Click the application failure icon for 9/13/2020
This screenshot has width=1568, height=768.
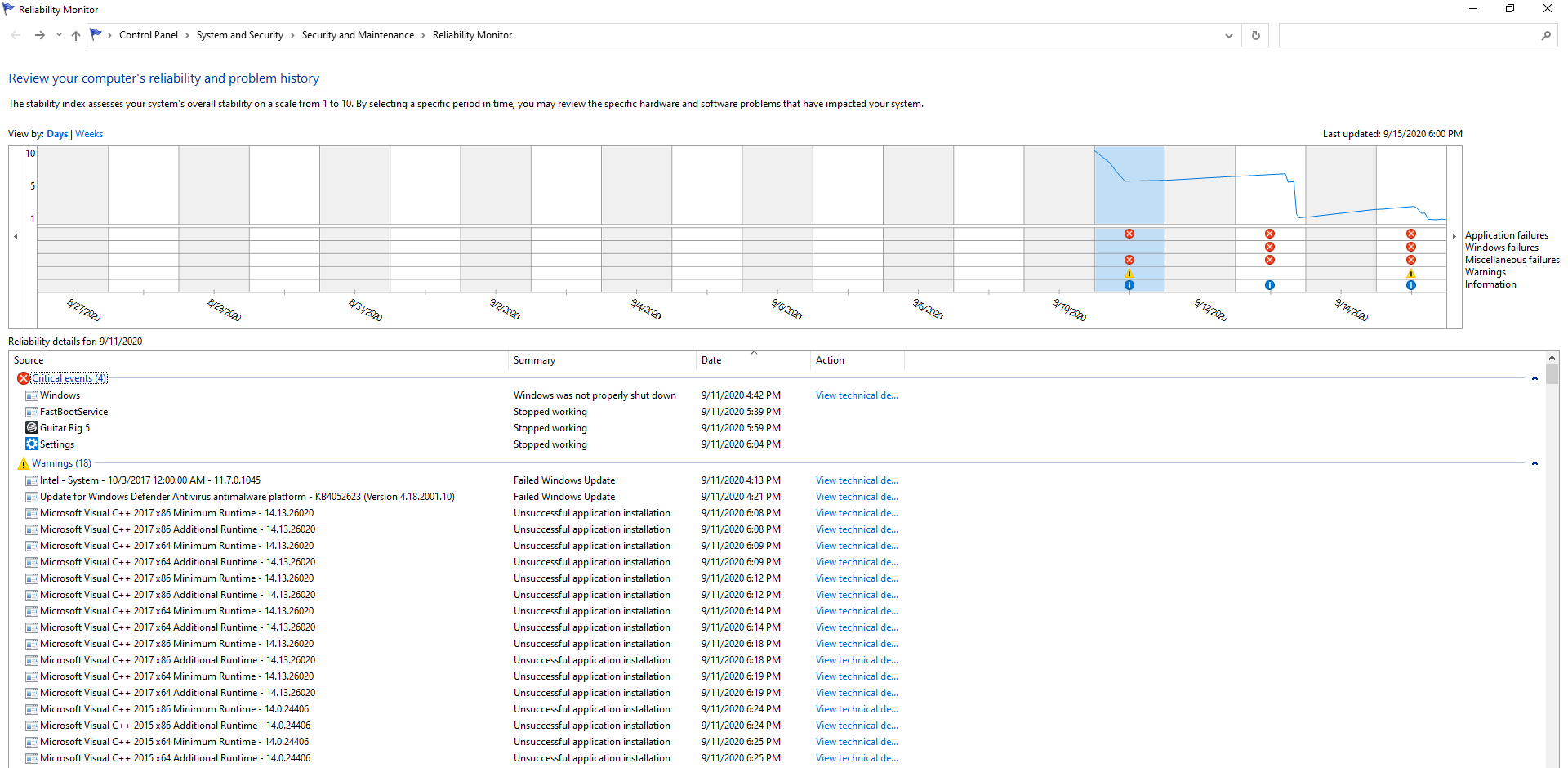(x=1270, y=234)
